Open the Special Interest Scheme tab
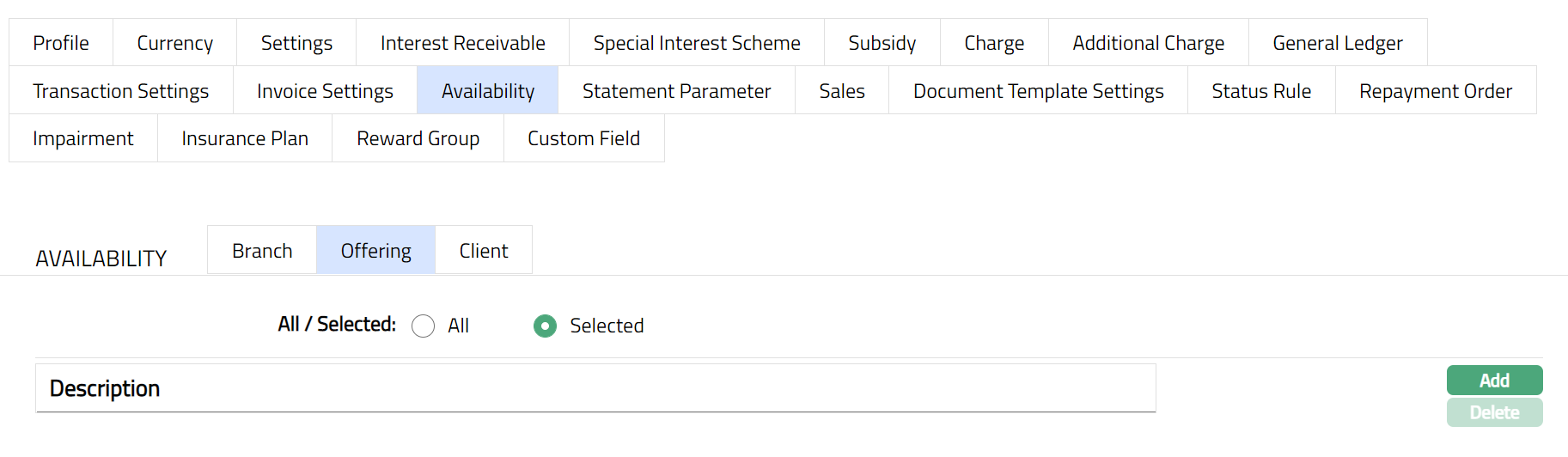 click(x=696, y=43)
